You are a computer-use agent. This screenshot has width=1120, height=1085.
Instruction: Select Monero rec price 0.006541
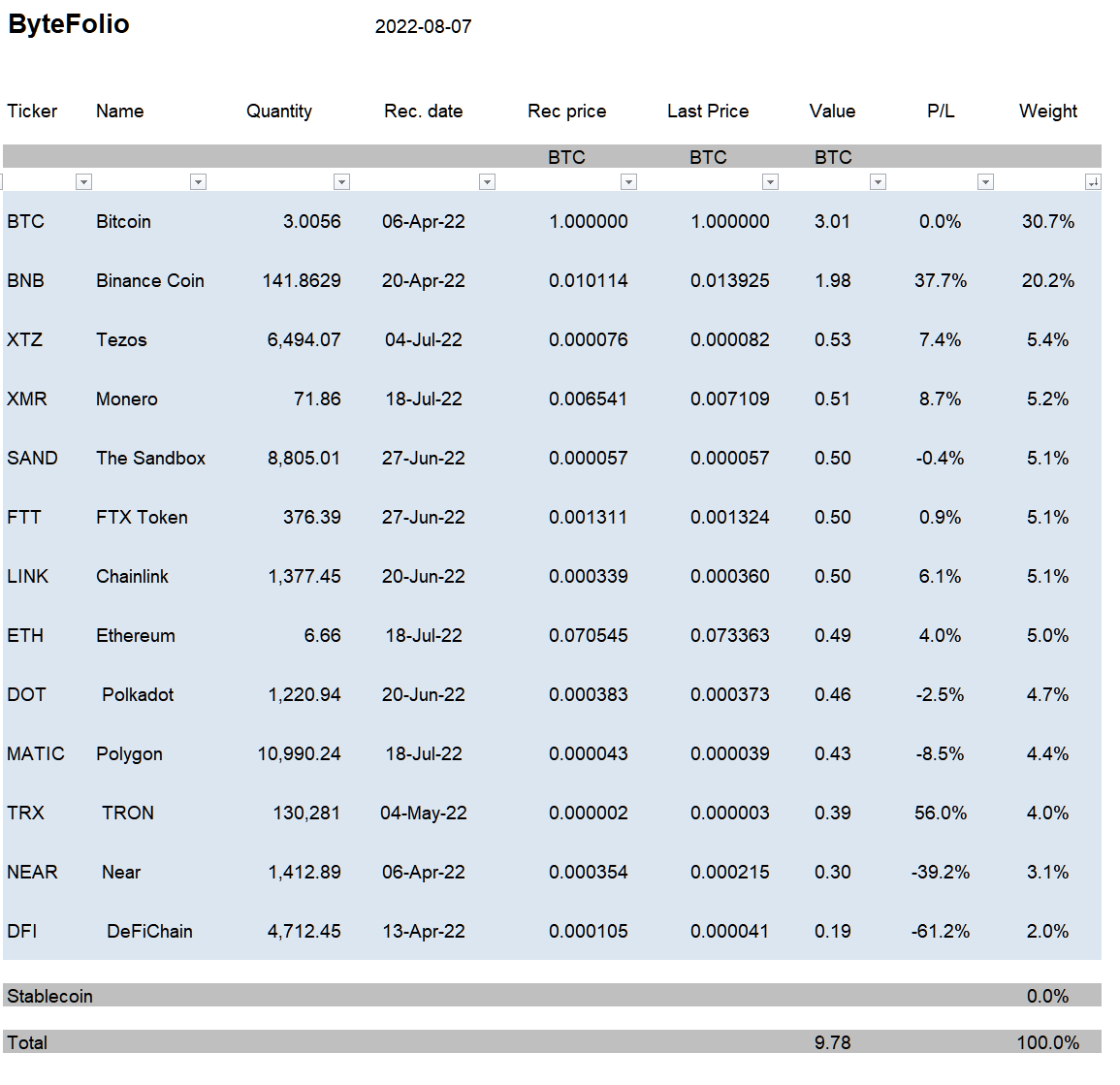pos(589,399)
